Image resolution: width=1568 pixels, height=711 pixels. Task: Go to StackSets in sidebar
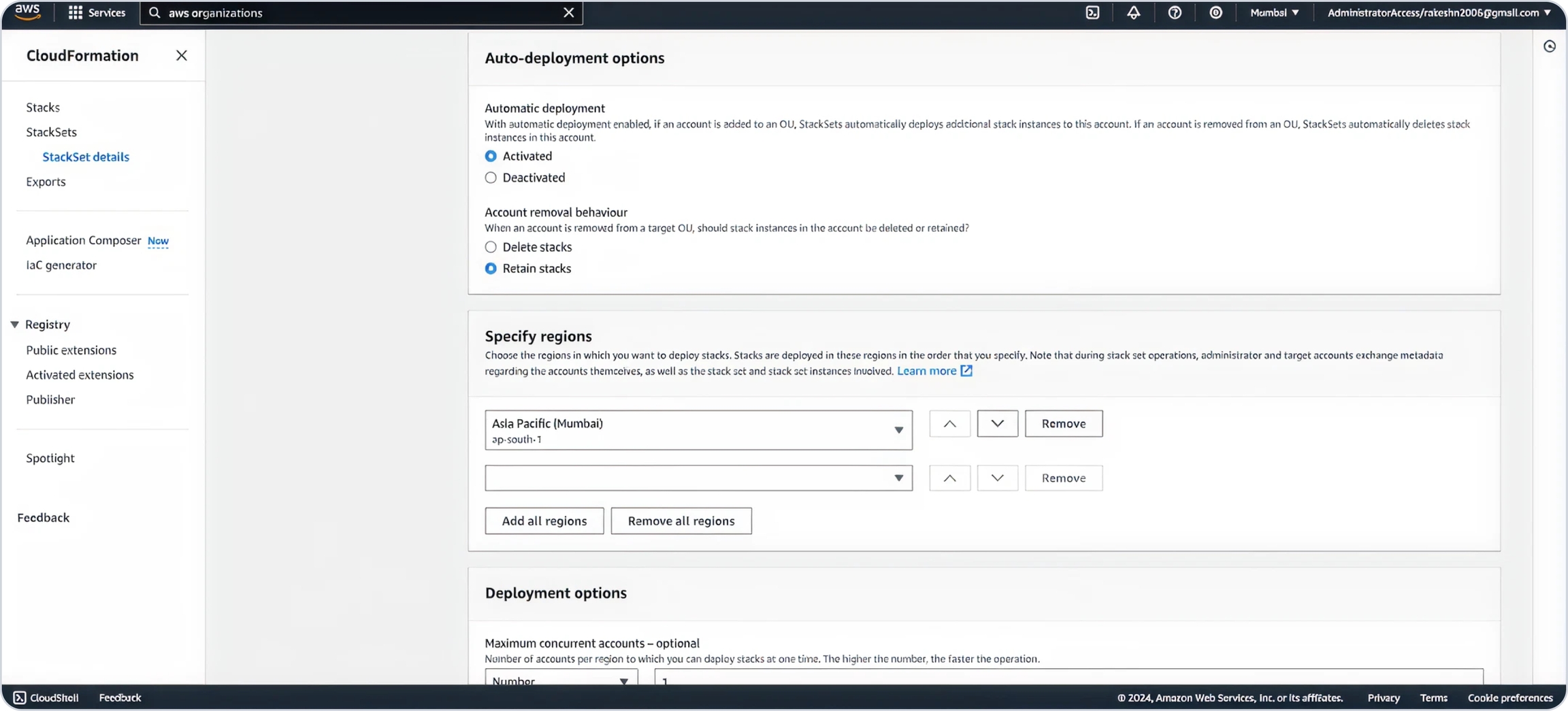point(51,132)
